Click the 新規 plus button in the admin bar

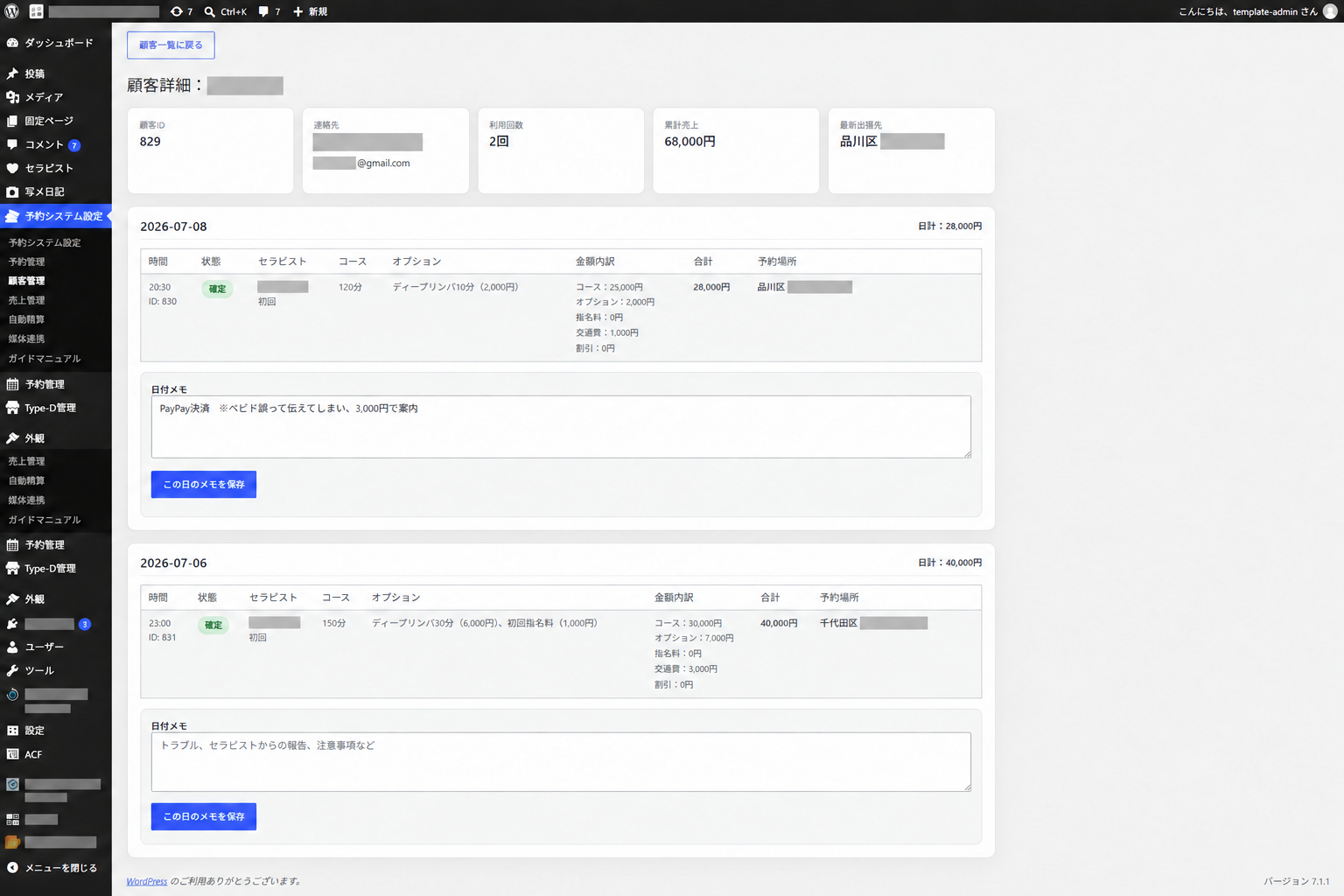point(310,11)
